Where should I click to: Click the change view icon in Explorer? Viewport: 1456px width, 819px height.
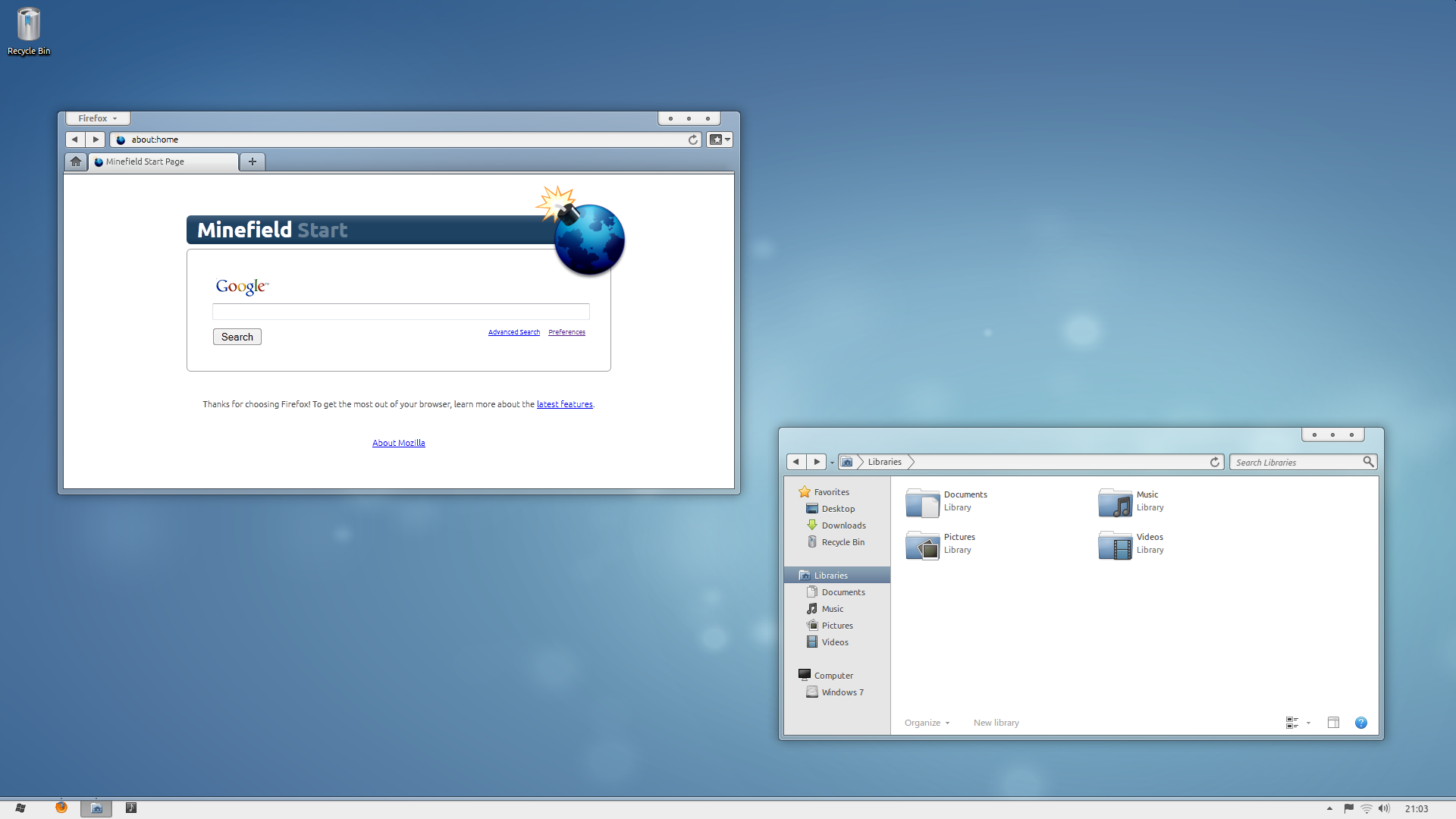[1292, 723]
